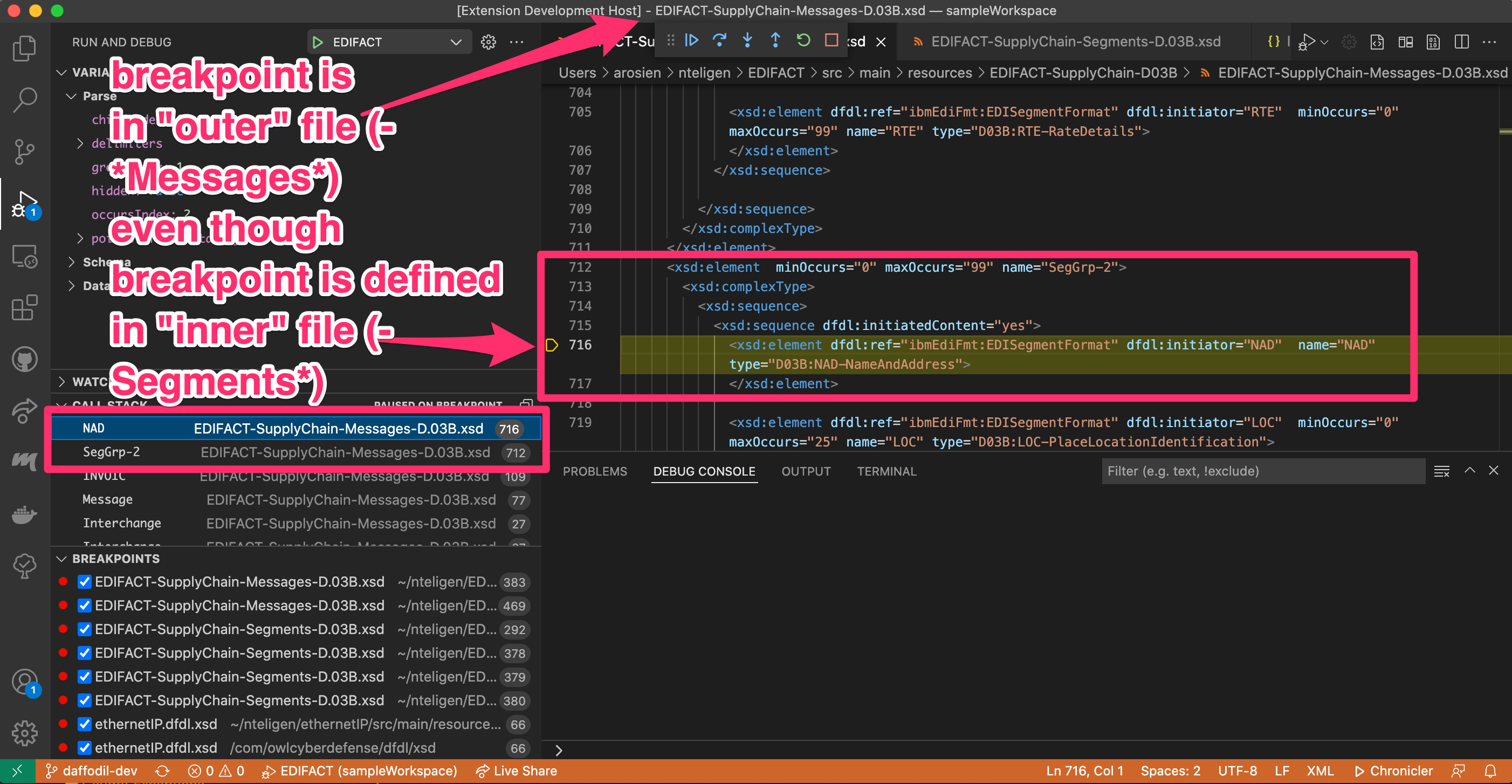Image resolution: width=1512 pixels, height=784 pixels.
Task: Open the GitHub view in the activity bar
Action: click(24, 359)
